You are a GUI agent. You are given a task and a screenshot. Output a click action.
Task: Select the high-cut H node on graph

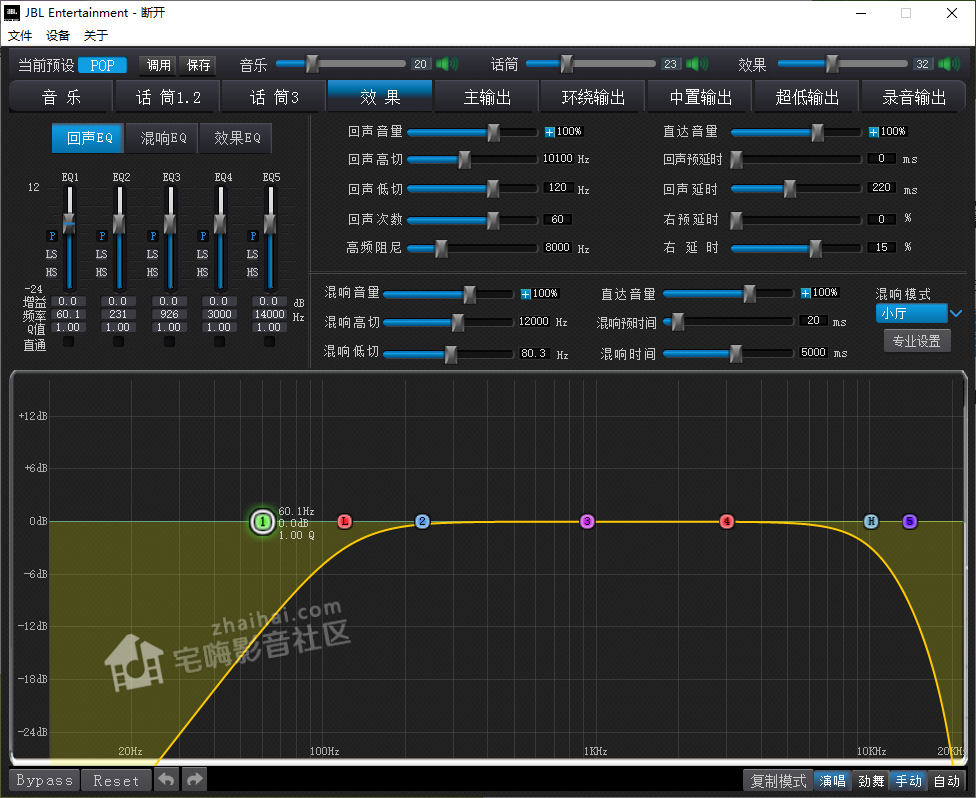point(871,522)
